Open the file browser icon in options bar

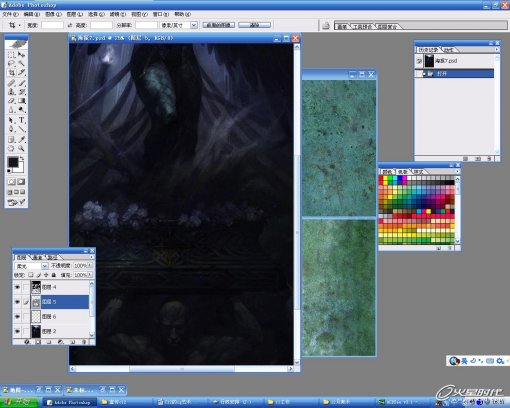pyautogui.click(x=326, y=25)
